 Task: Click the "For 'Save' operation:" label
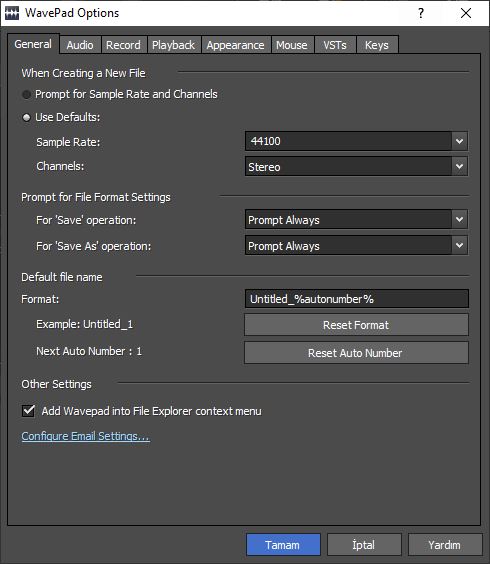86,220
